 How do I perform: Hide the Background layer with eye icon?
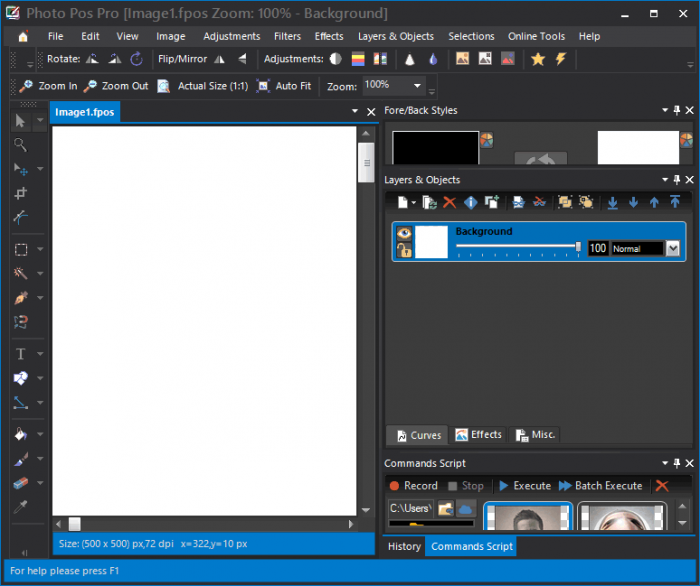404,233
